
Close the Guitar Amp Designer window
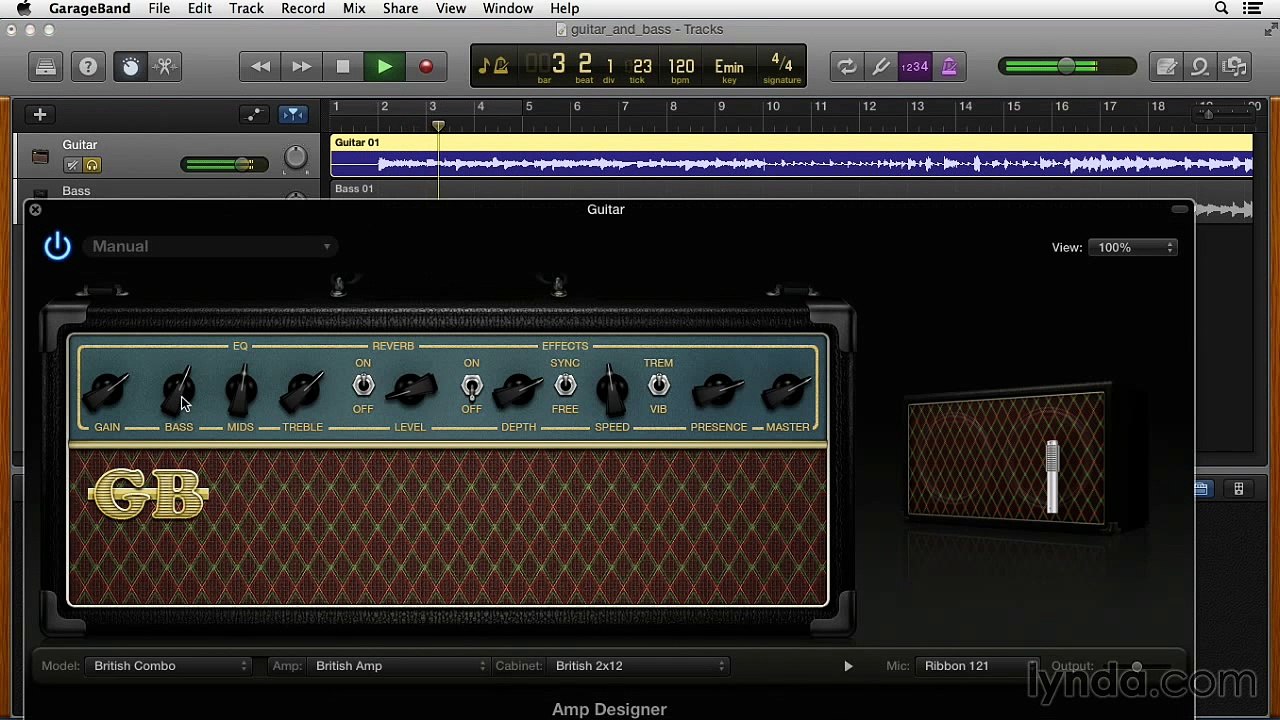pos(35,209)
